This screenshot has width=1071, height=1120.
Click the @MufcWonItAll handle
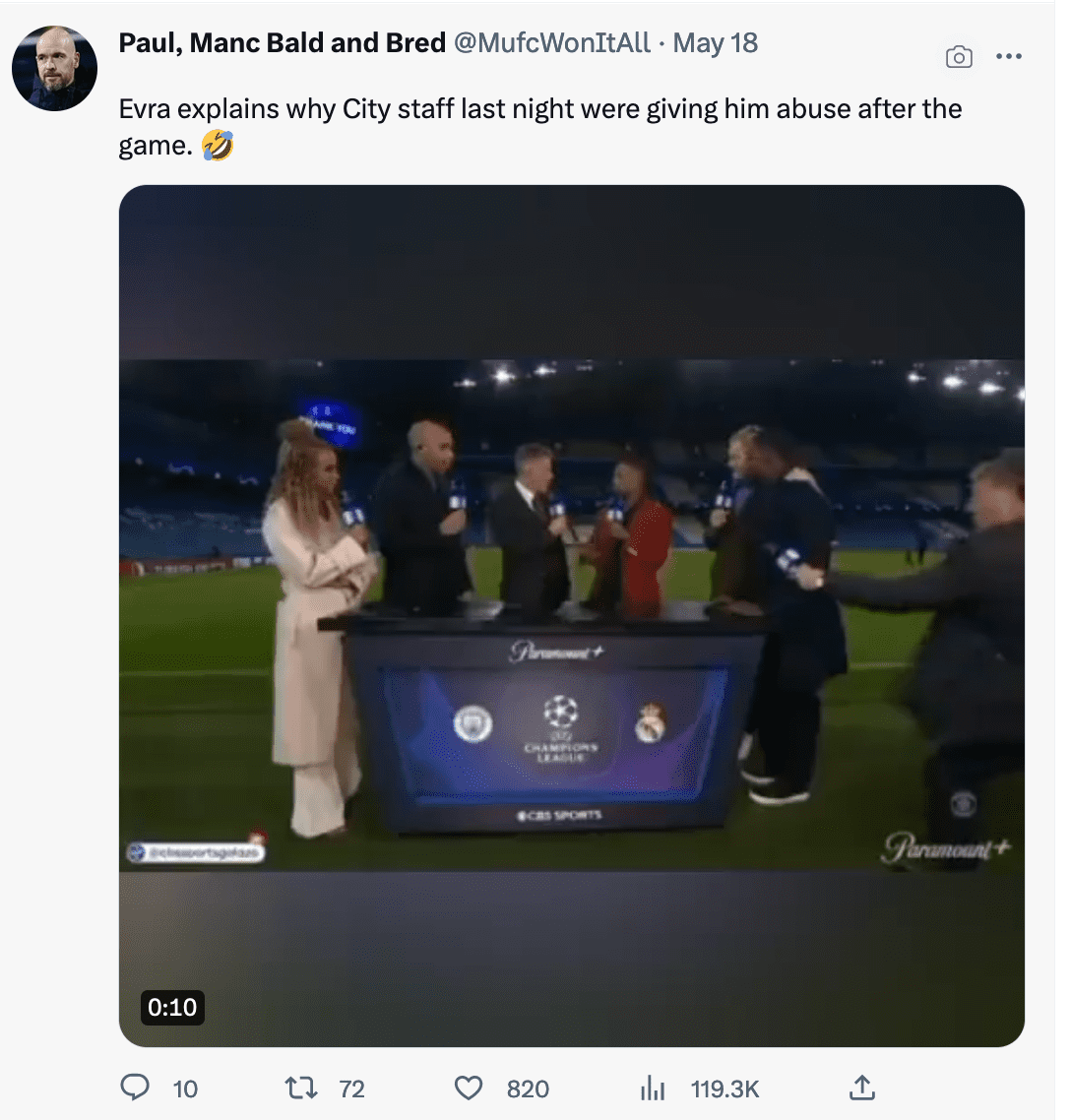(x=551, y=43)
